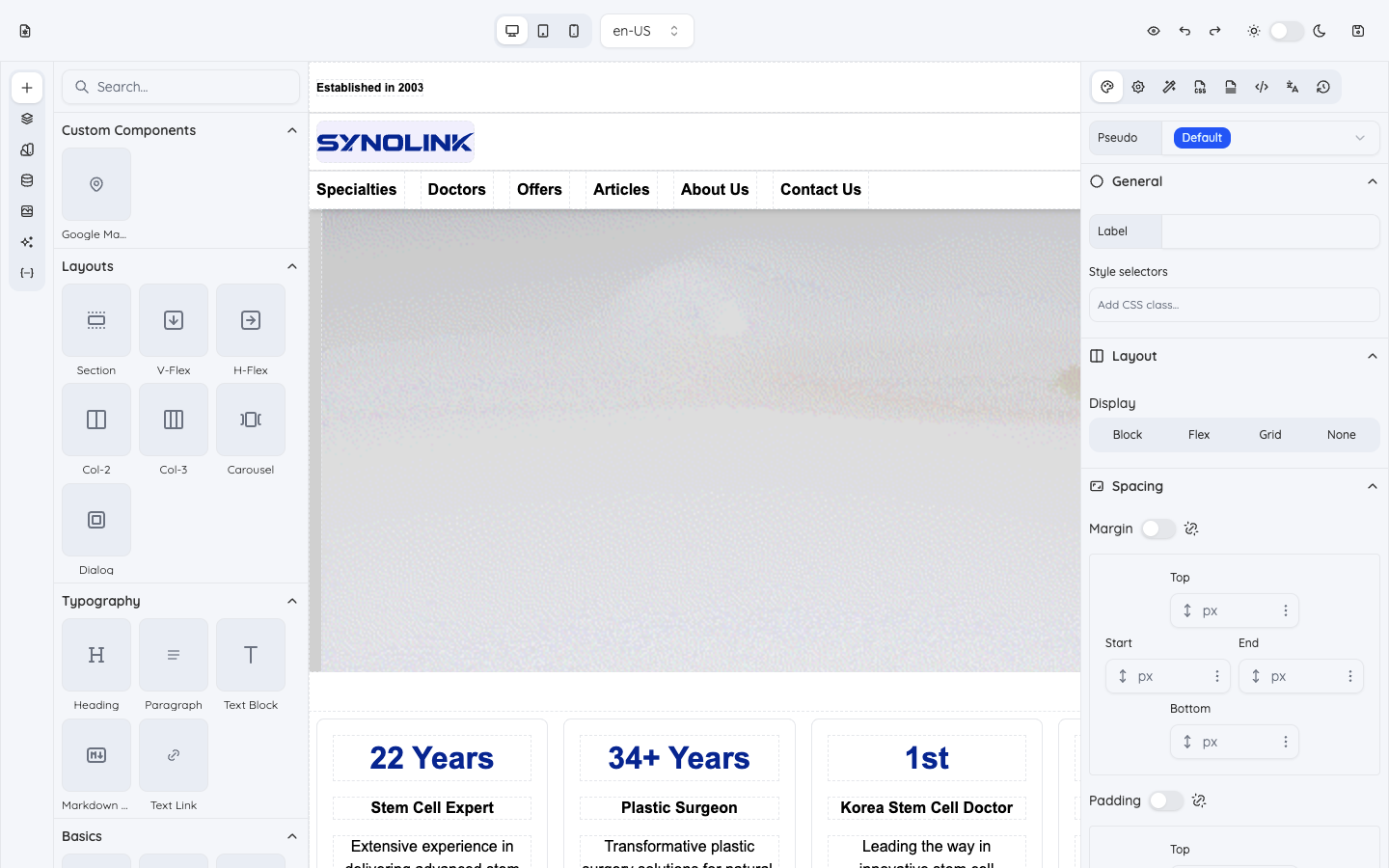This screenshot has height=868, width=1389.
Task: Open the Pseudo state dropdown
Action: [1270, 138]
